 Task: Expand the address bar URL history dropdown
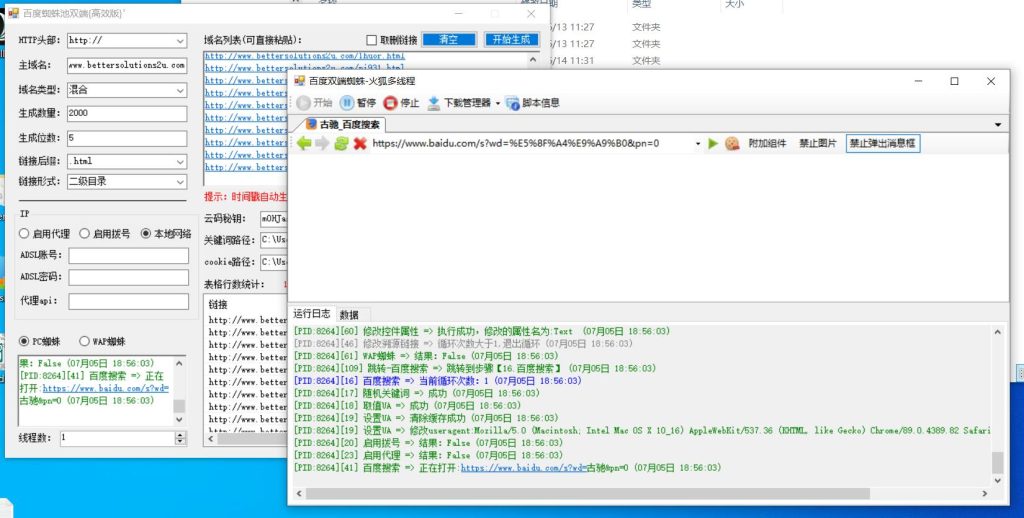[x=698, y=144]
